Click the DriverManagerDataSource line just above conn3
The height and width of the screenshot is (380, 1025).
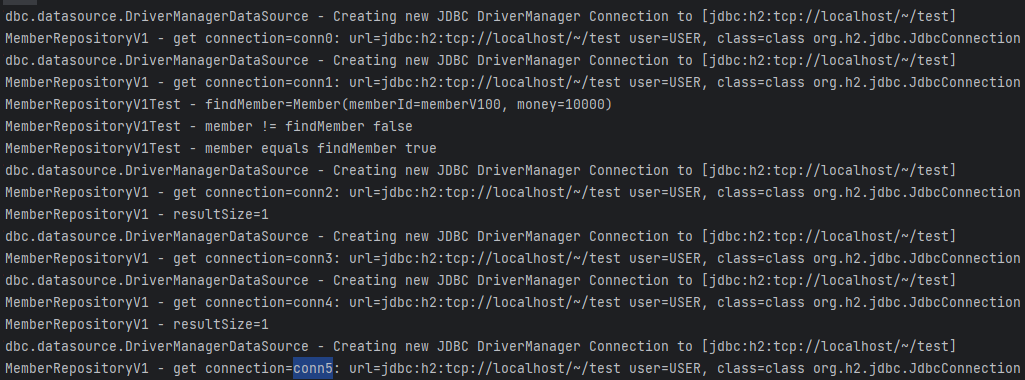pyautogui.click(x=480, y=236)
